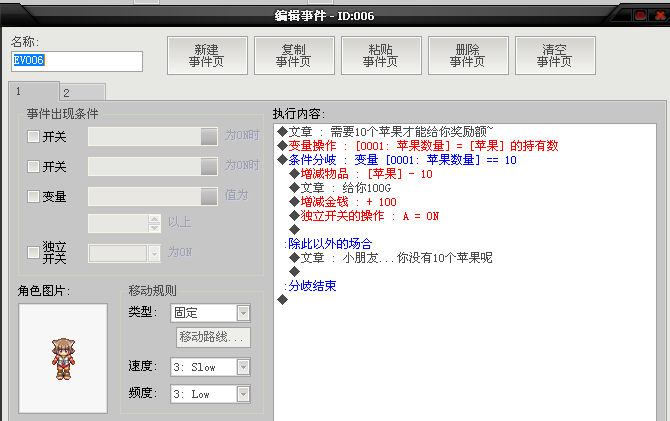Click the red close window icon
The image size is (670, 421).
coord(660,16)
